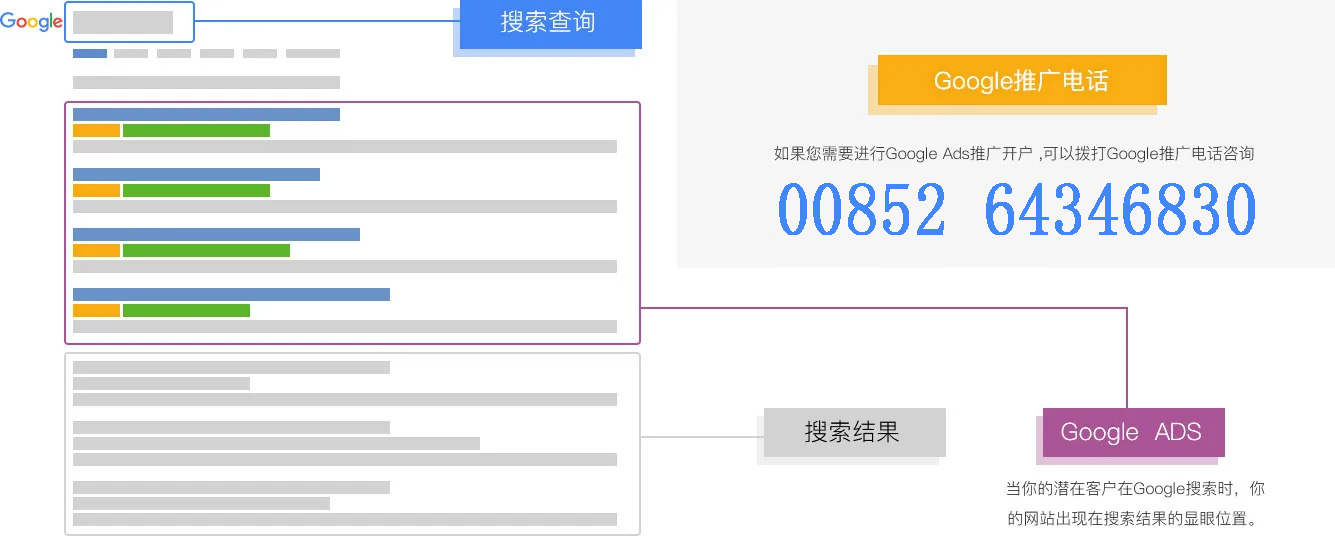The height and width of the screenshot is (536, 1335).
Task: Click the search input box beside Google logo
Action: coord(129,22)
